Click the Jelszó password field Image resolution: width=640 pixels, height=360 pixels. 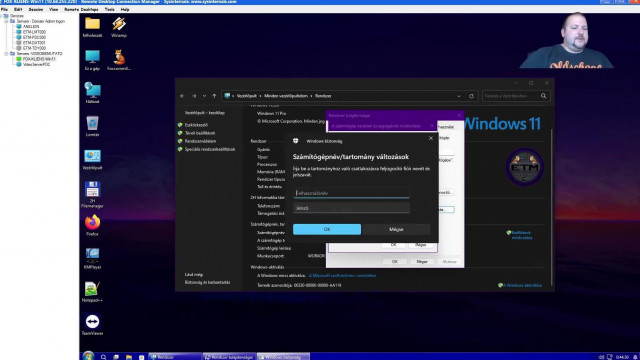tap(351, 208)
